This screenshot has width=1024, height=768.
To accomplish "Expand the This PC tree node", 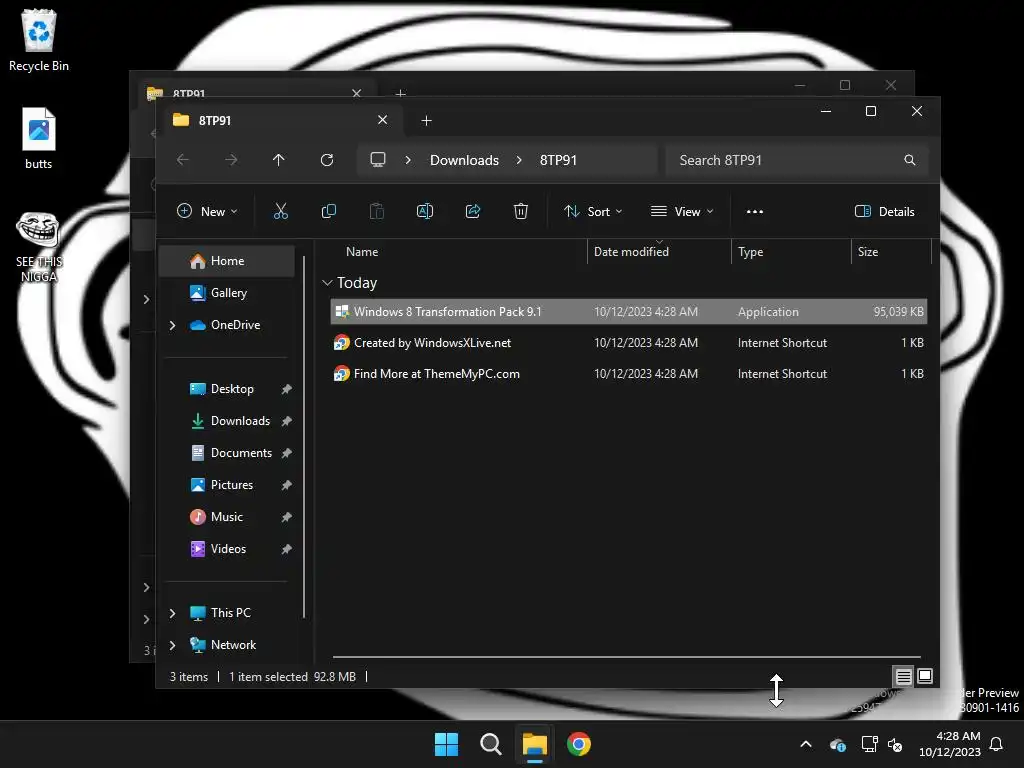I will (x=172, y=613).
